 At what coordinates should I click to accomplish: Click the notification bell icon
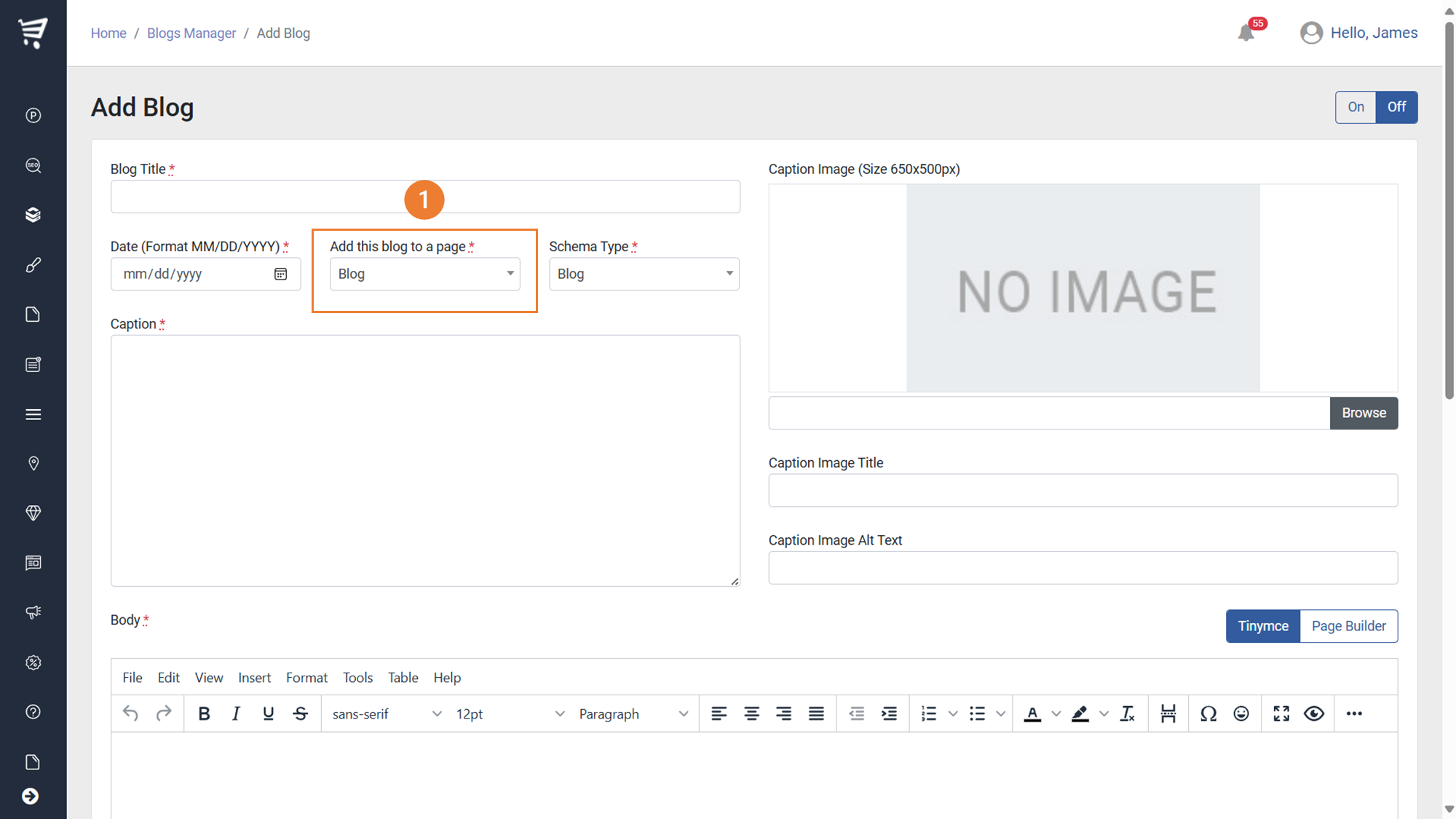[1246, 33]
